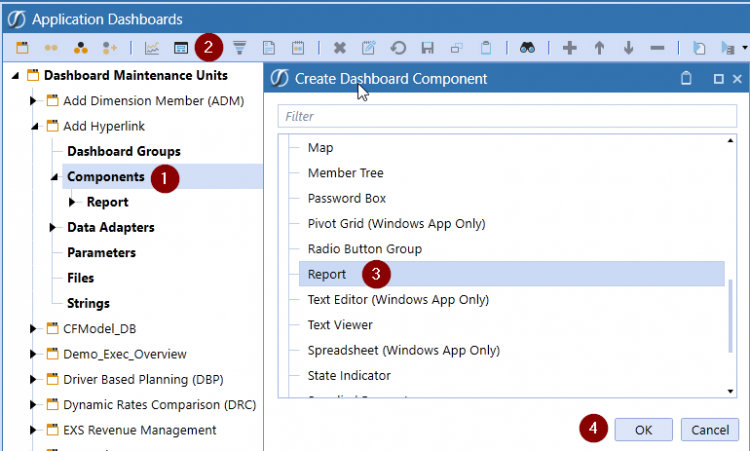
Task: Collapse the Add Hyperlink tree node
Action: 34,127
